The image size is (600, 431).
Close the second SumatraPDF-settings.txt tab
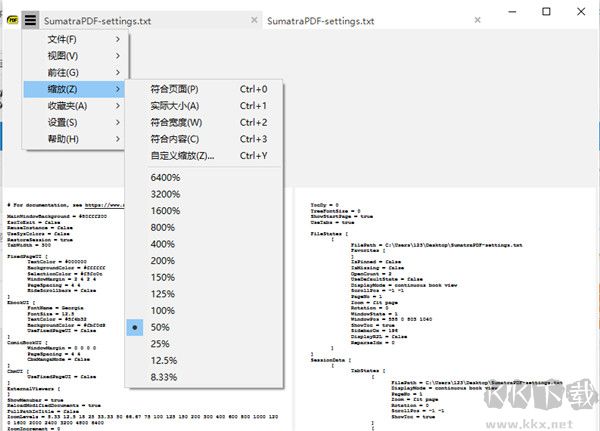tap(478, 20)
